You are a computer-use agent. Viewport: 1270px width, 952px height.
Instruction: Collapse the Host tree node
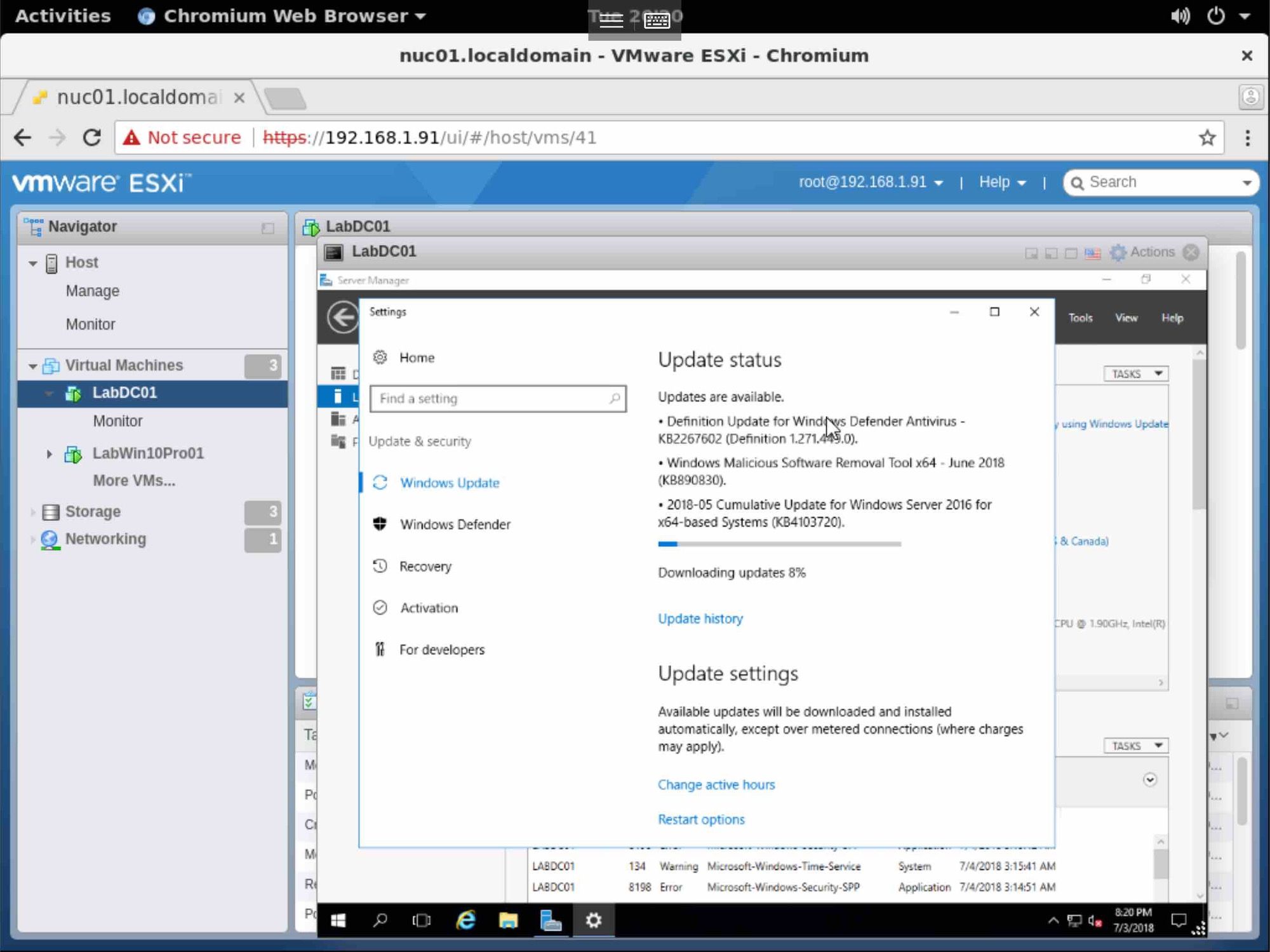click(33, 264)
